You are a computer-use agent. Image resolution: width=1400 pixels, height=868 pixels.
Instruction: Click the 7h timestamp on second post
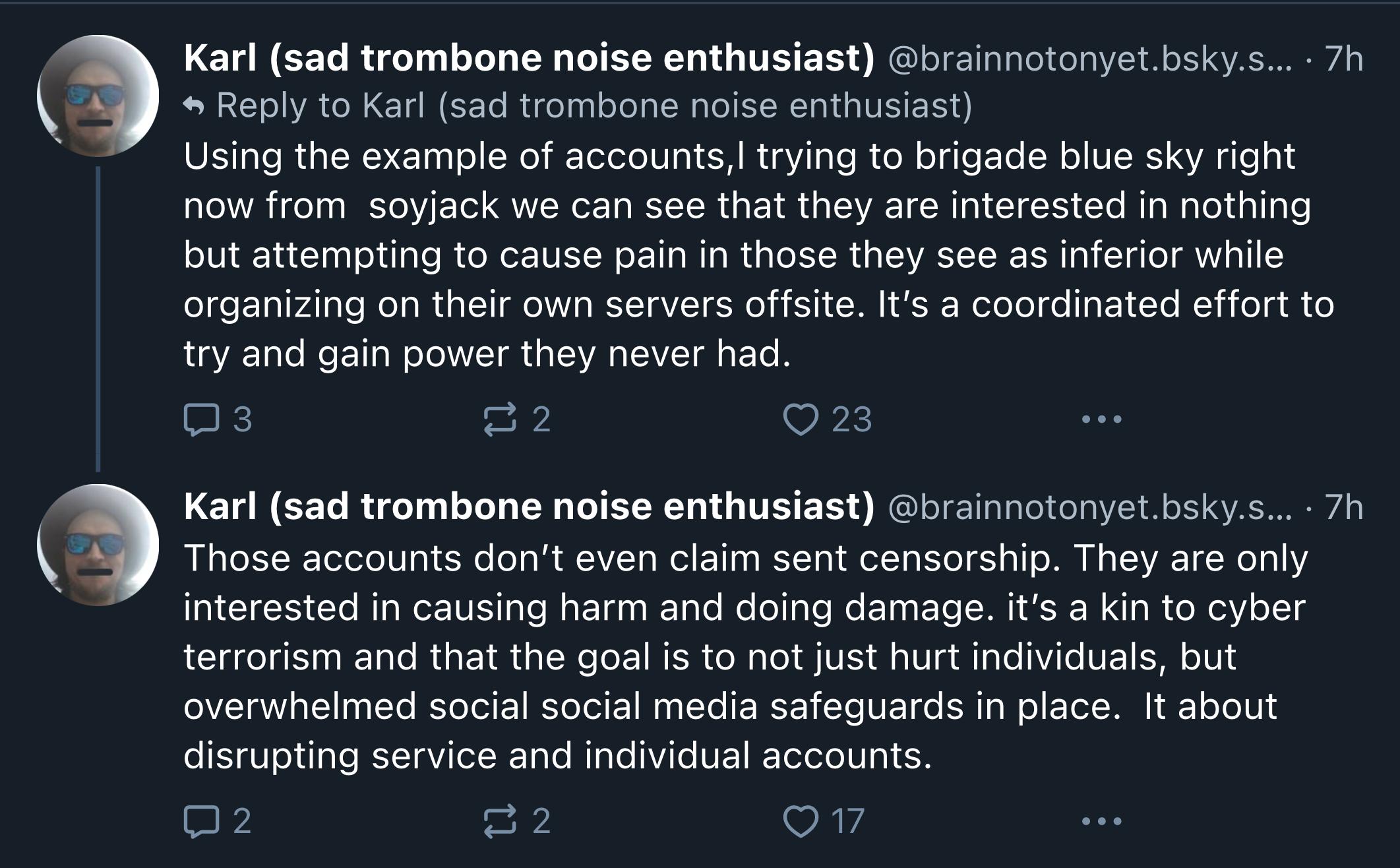click(x=1344, y=507)
